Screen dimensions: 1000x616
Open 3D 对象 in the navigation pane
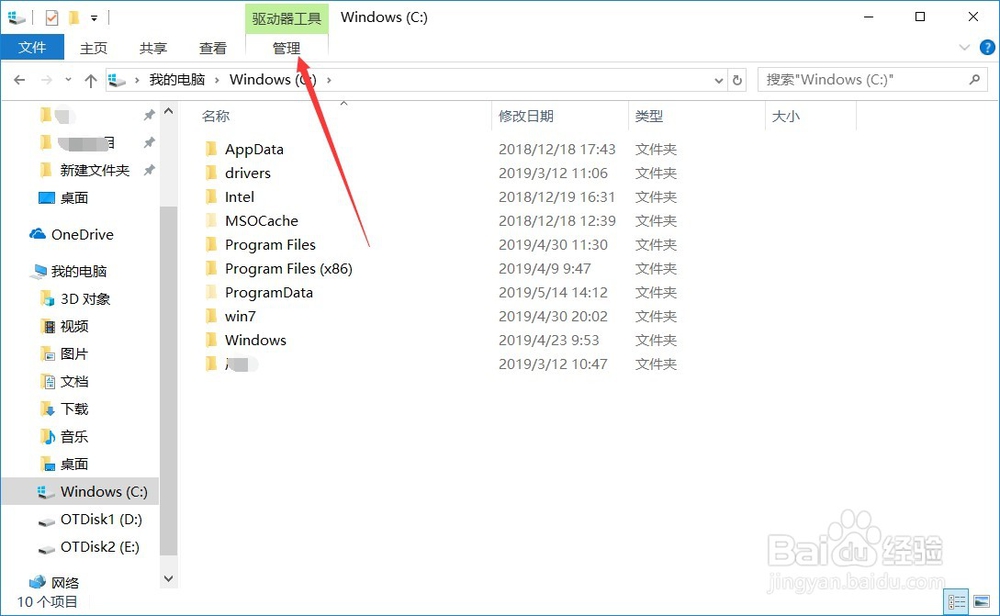85,299
